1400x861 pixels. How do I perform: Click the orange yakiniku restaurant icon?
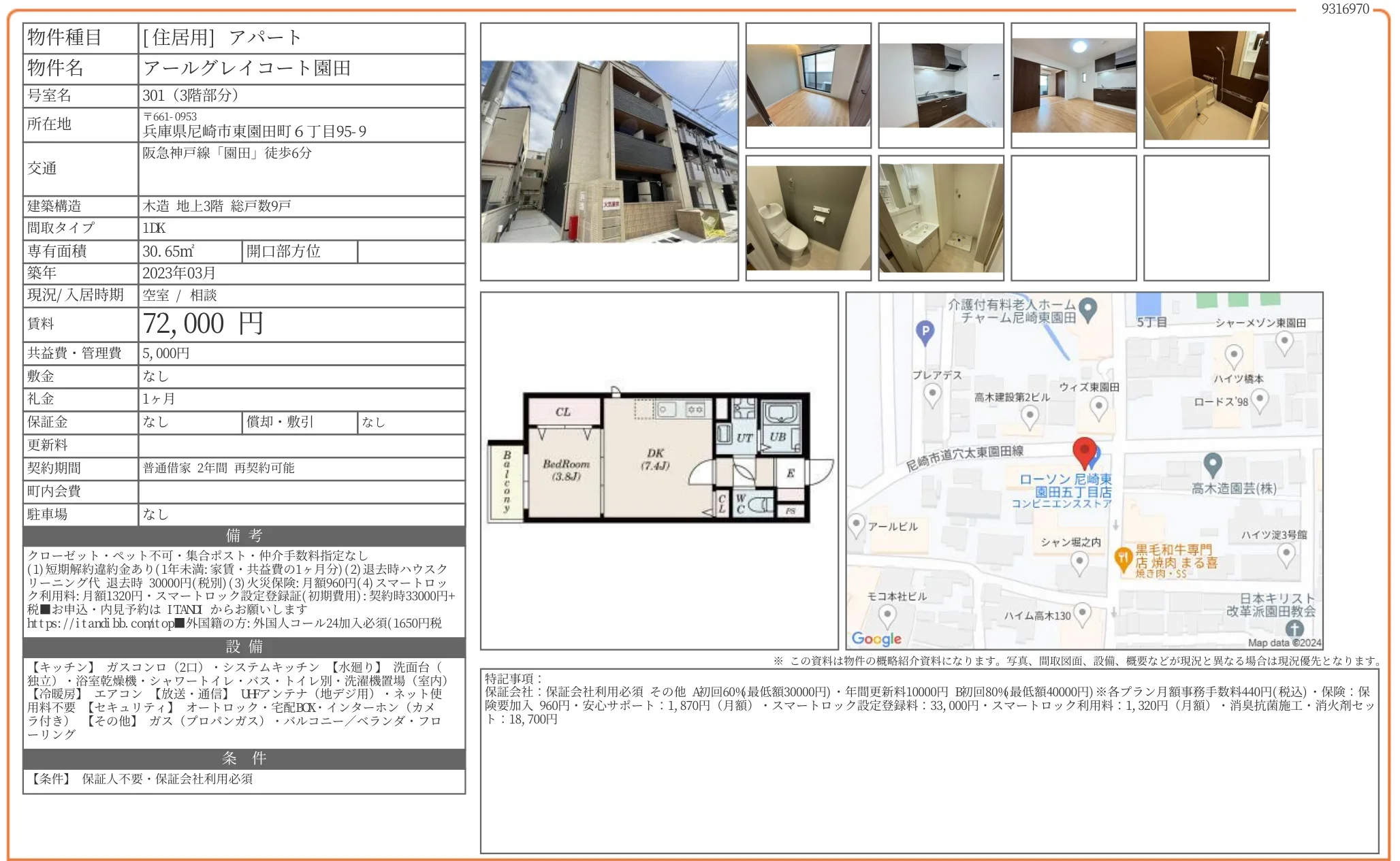(x=1122, y=559)
